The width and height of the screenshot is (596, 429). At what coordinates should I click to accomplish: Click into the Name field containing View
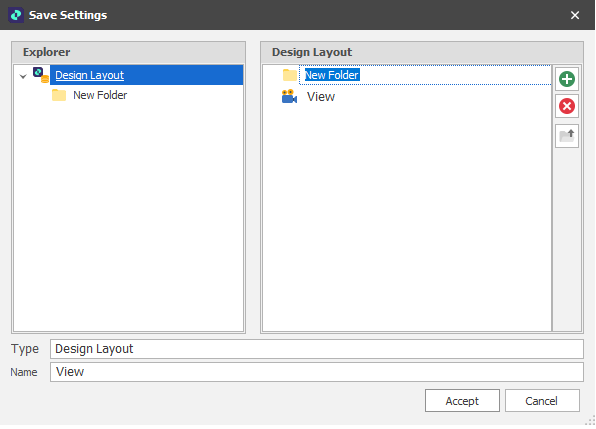point(317,372)
